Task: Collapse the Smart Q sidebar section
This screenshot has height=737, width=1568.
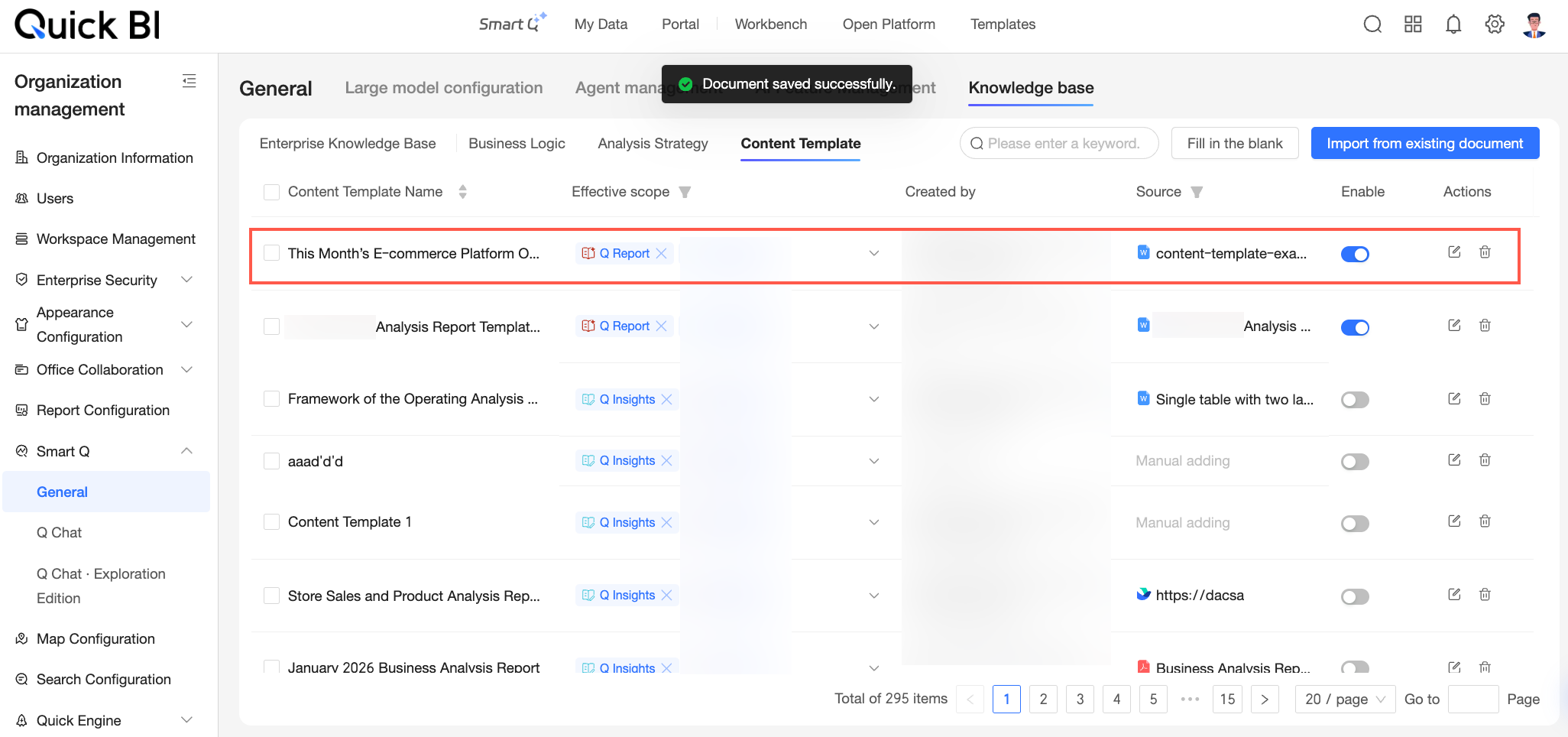Action: pyautogui.click(x=186, y=451)
